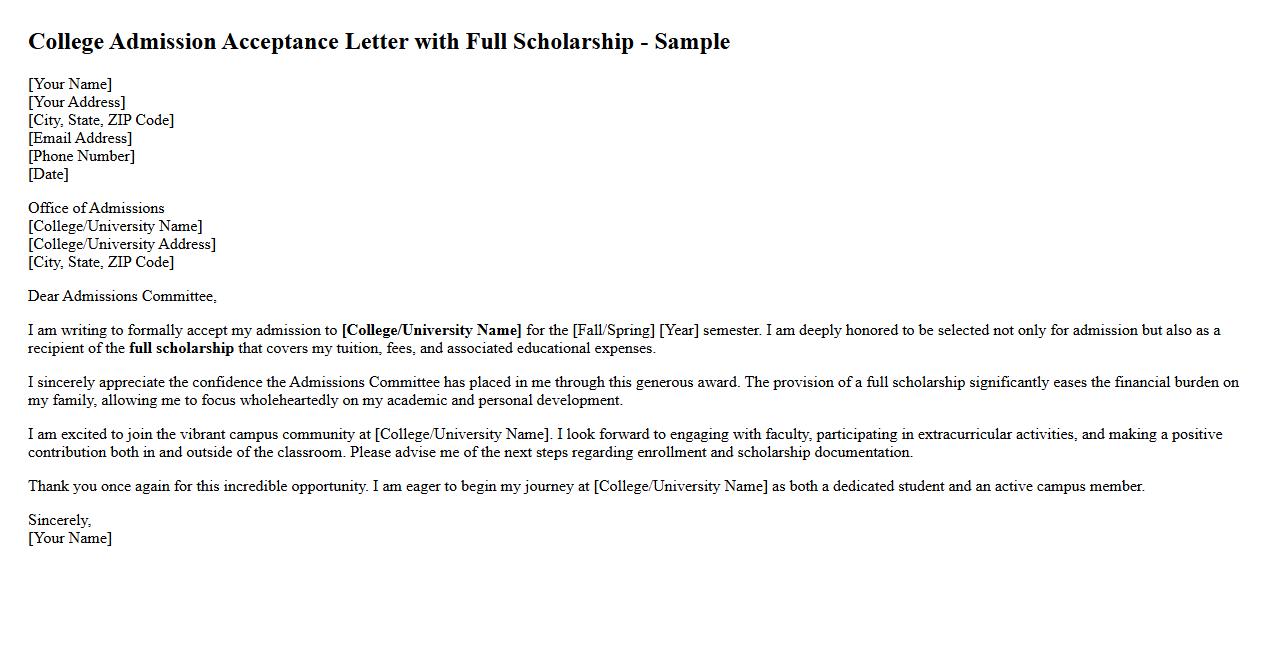Click the Sincerely closing line

(59, 520)
